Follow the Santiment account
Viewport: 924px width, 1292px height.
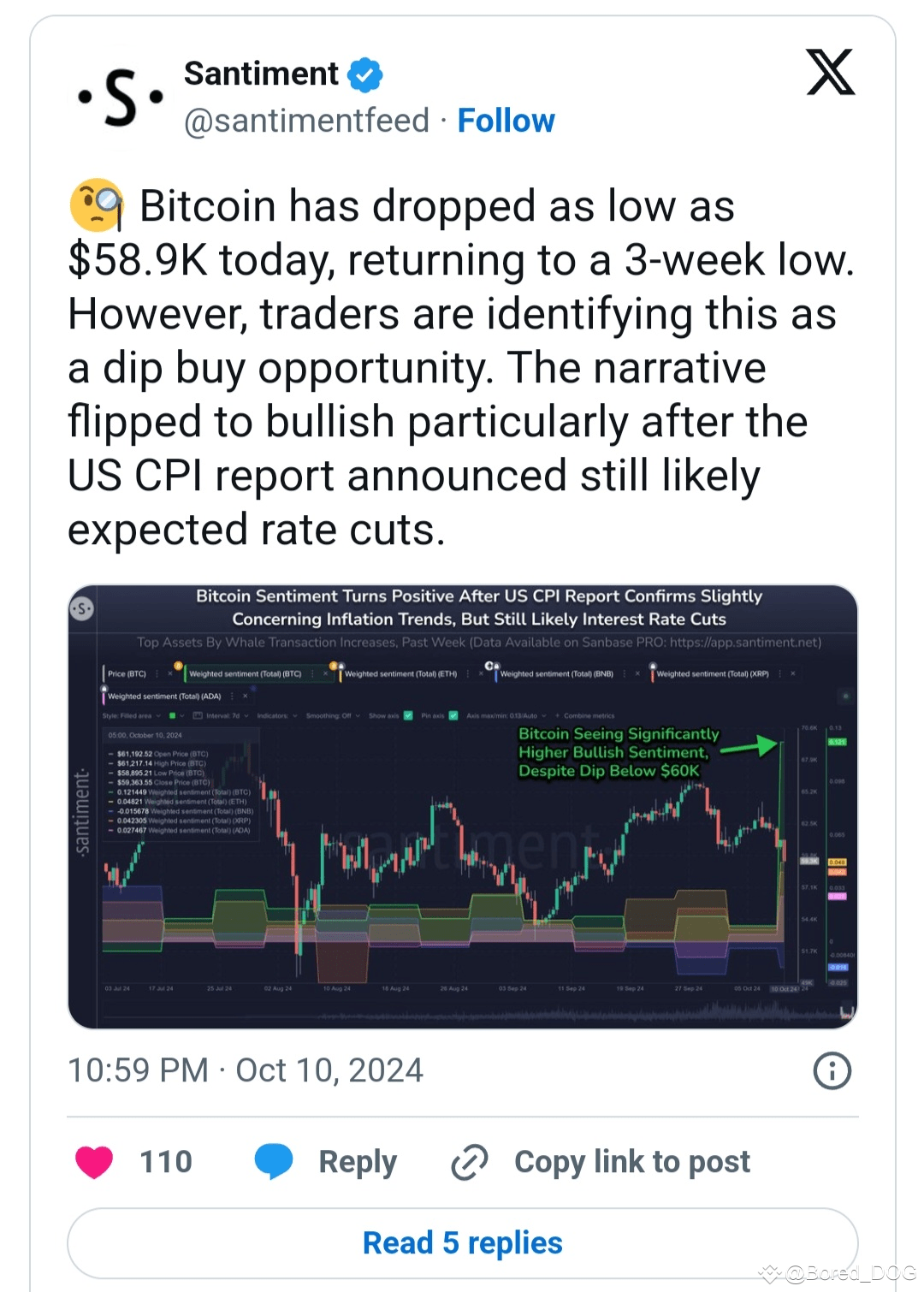pos(506,121)
